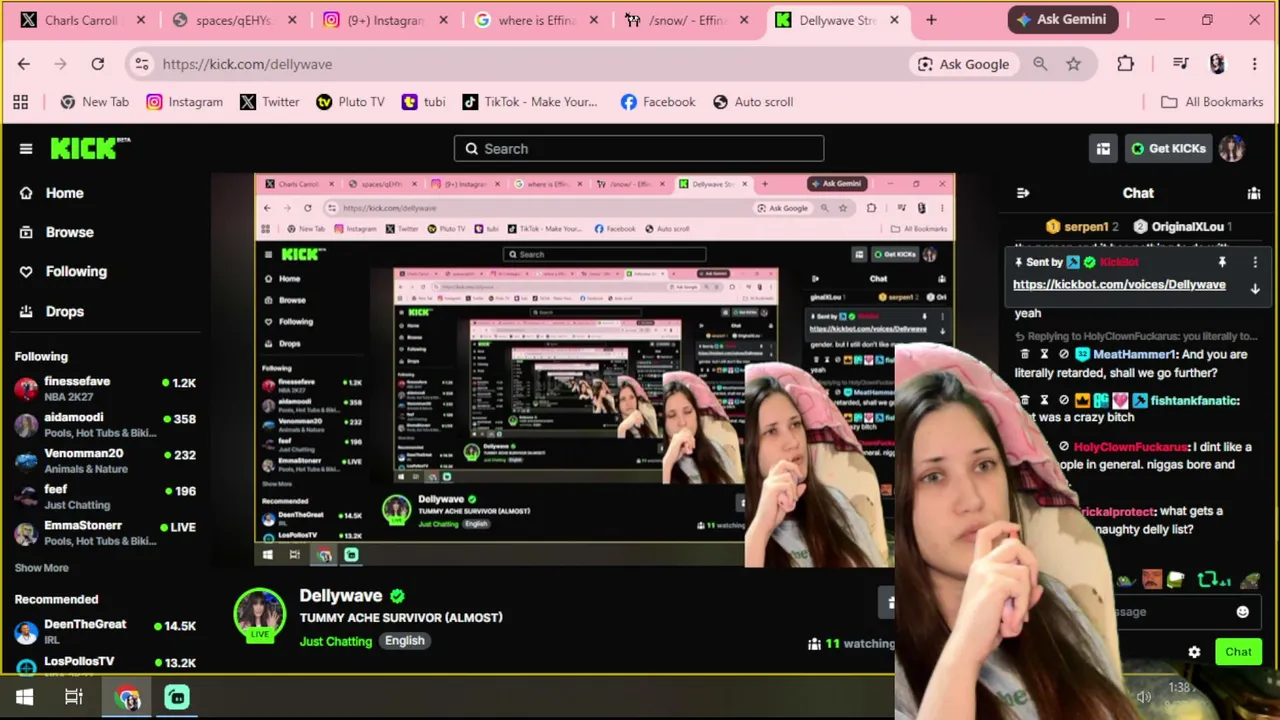Open the Kick sidebar hamburger menu
The height and width of the screenshot is (720, 1280).
tap(26, 149)
